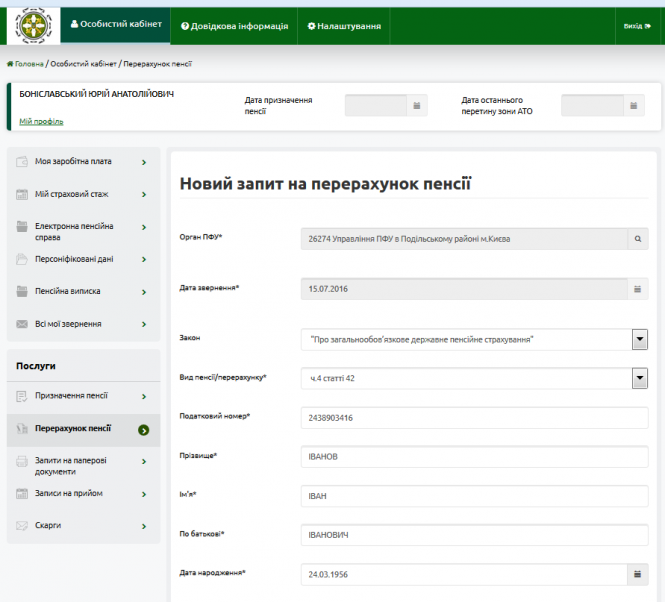Open calendar for Дата призначення пенсії
The image size is (665, 602).
418,105
